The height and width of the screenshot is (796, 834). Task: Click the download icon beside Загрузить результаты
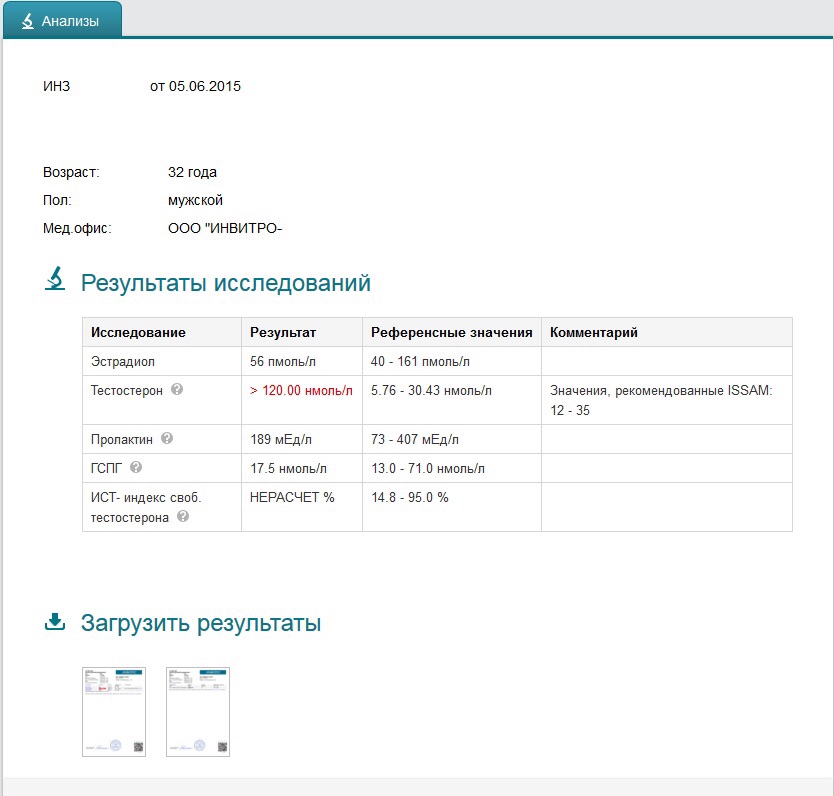[55, 622]
